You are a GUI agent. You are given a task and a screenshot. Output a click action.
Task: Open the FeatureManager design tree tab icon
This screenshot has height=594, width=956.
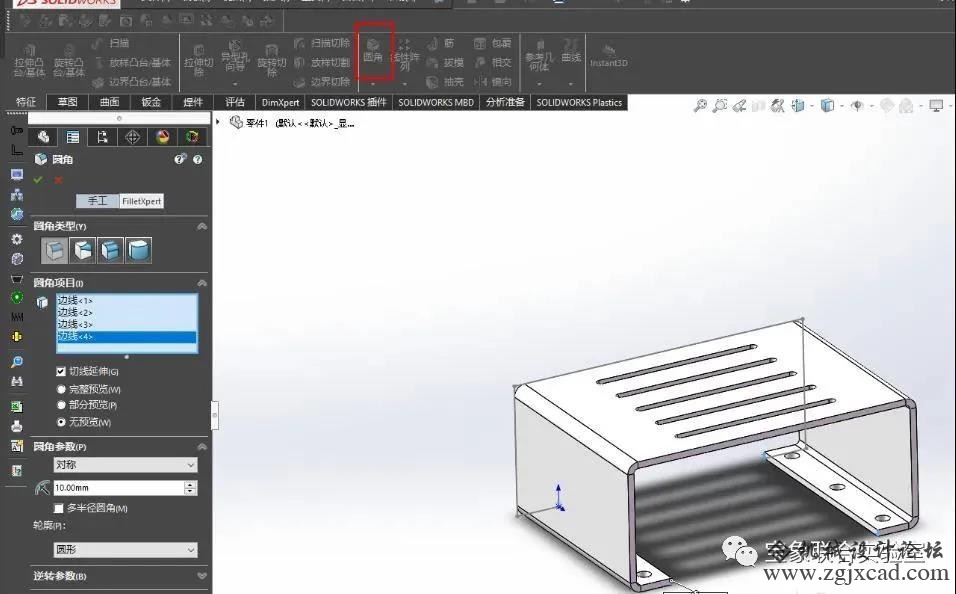tap(43, 137)
